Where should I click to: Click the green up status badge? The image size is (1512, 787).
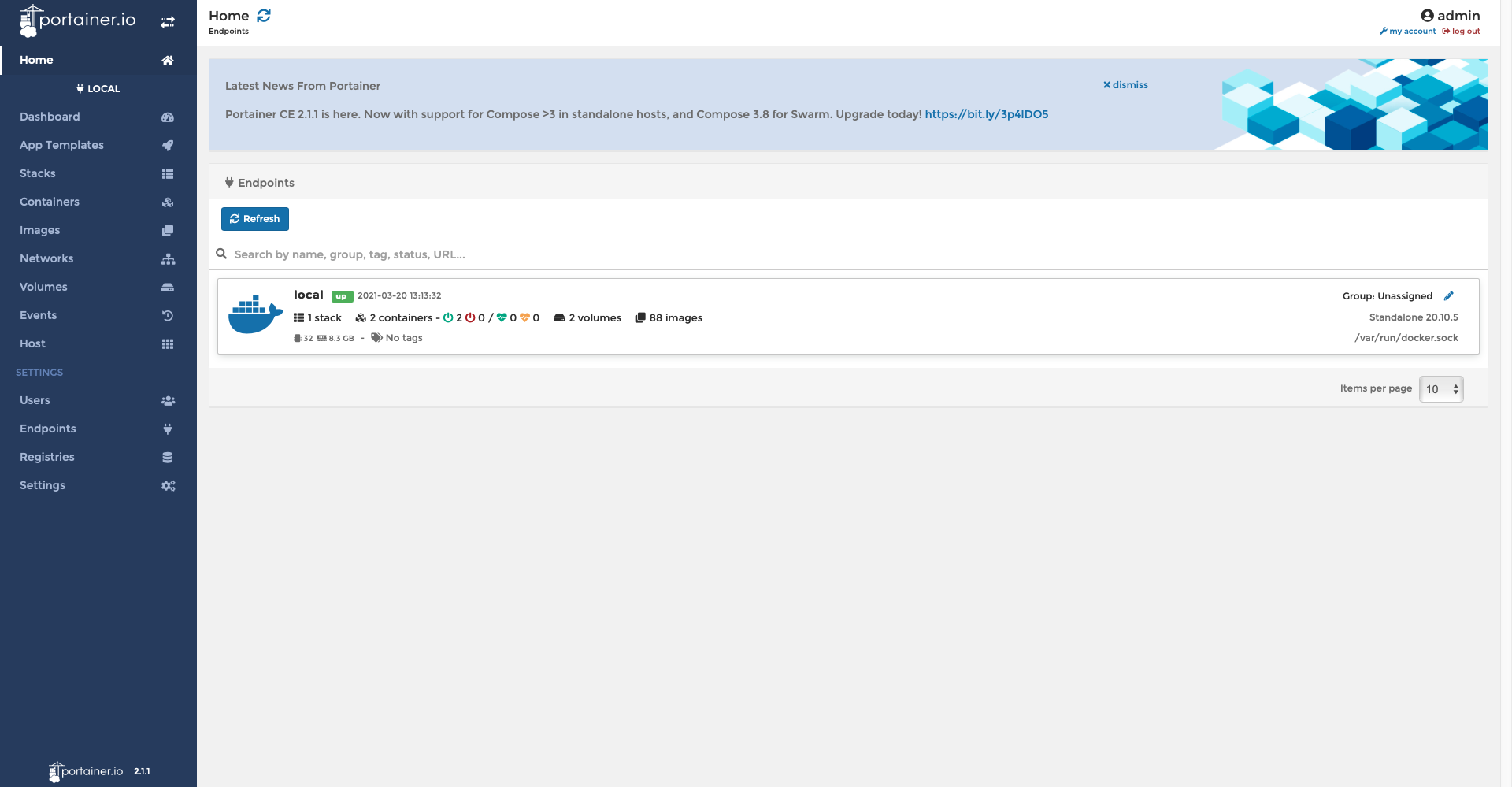pyautogui.click(x=342, y=296)
